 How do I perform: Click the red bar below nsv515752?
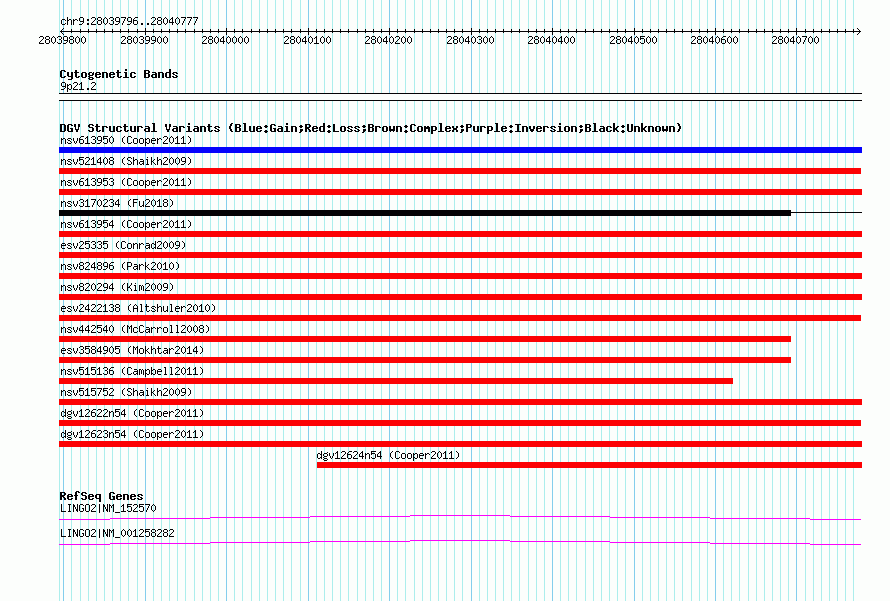click(460, 402)
